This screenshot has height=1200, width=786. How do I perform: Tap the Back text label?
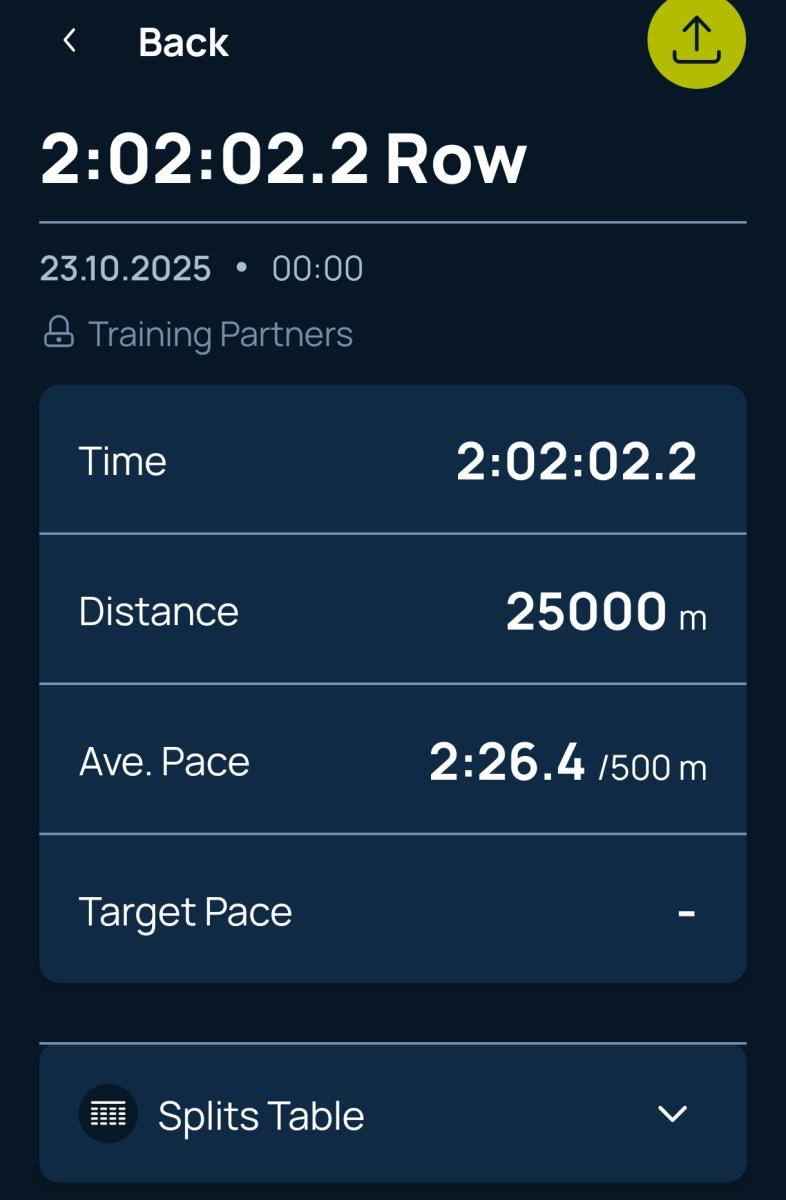tap(183, 42)
